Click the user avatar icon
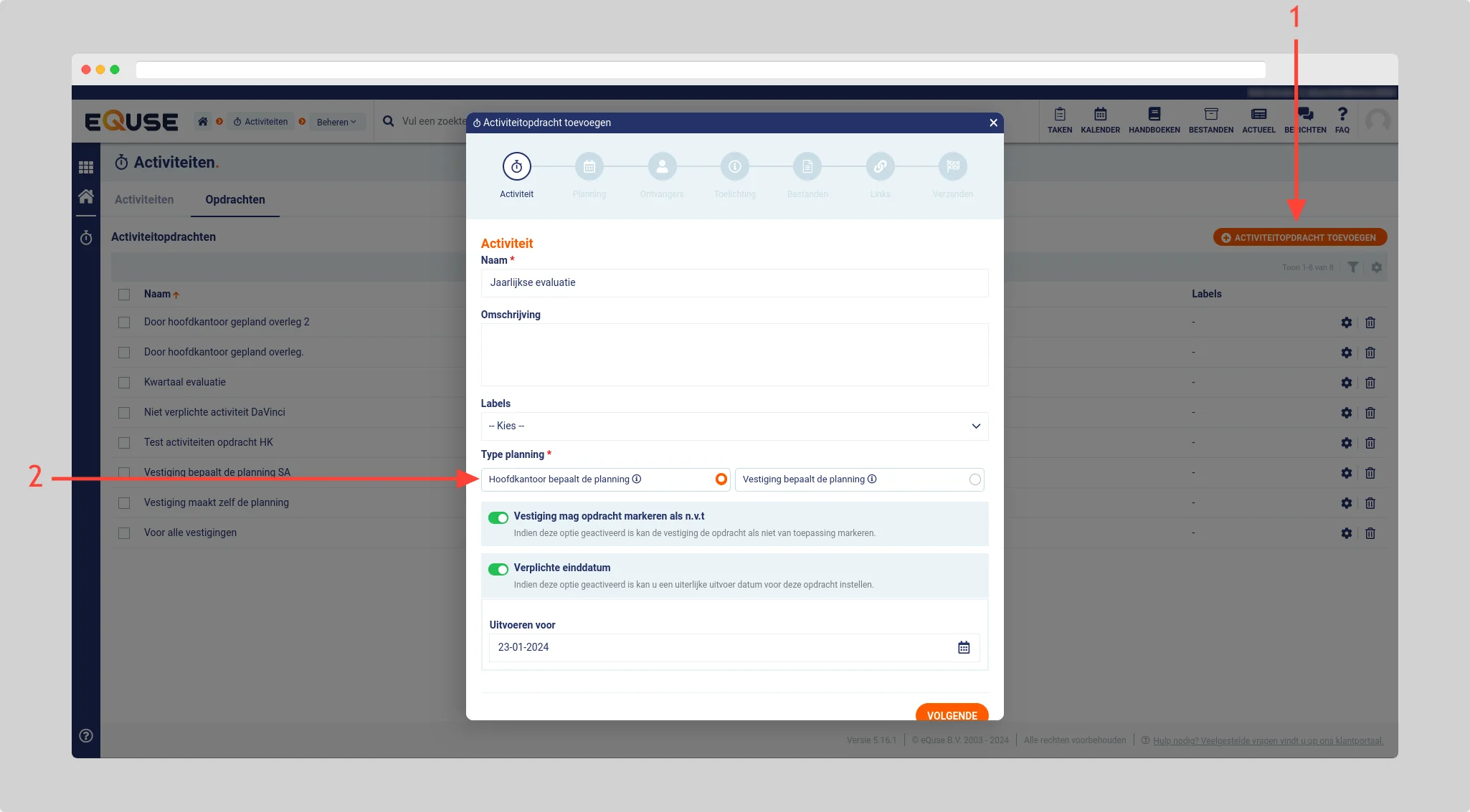 tap(1377, 120)
